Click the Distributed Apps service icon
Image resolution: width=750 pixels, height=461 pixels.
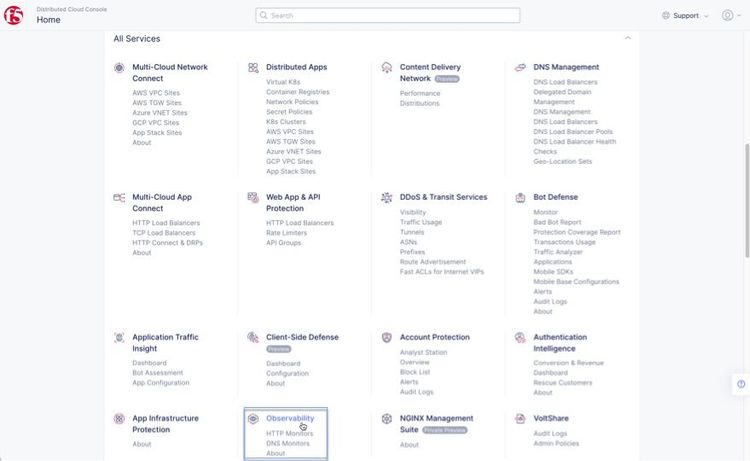pyautogui.click(x=253, y=68)
